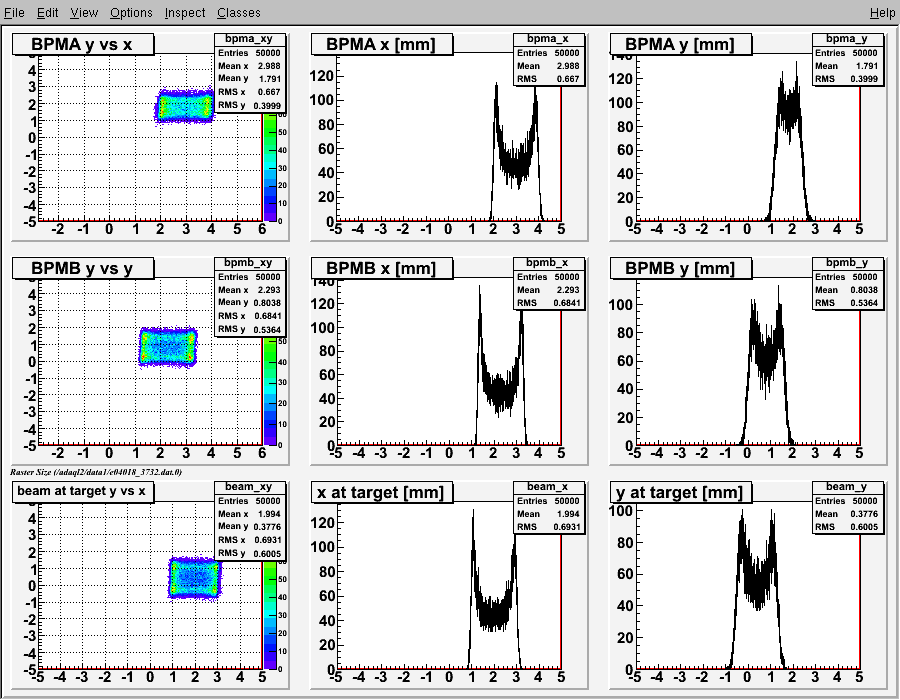
Task: Select the 'x at target [mm]' title
Action: tap(381, 492)
